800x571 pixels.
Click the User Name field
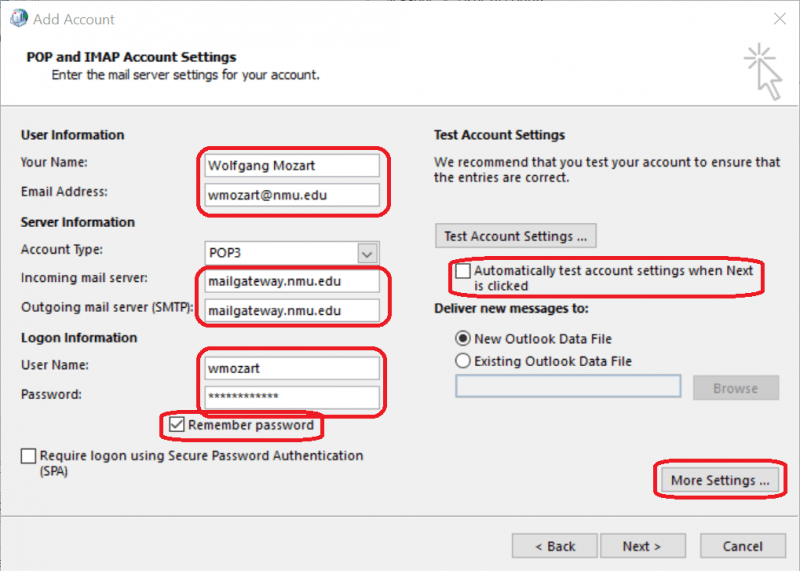click(292, 368)
